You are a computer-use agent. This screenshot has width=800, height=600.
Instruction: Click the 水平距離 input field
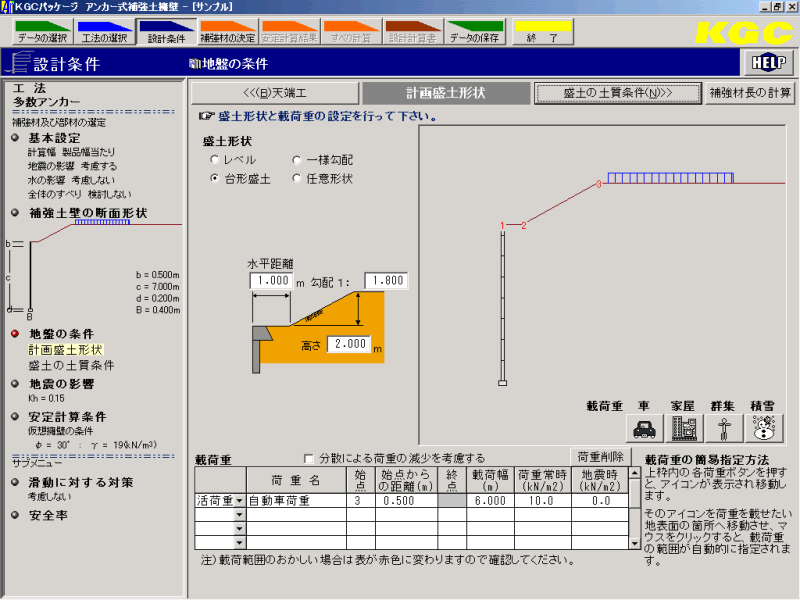(271, 282)
